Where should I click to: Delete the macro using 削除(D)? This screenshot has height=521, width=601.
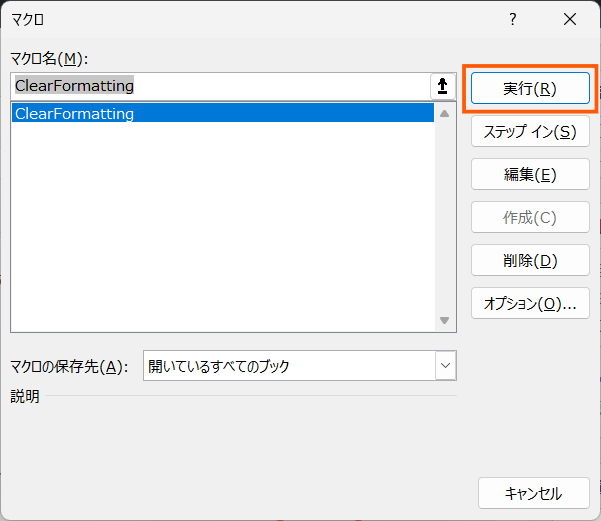tap(529, 261)
